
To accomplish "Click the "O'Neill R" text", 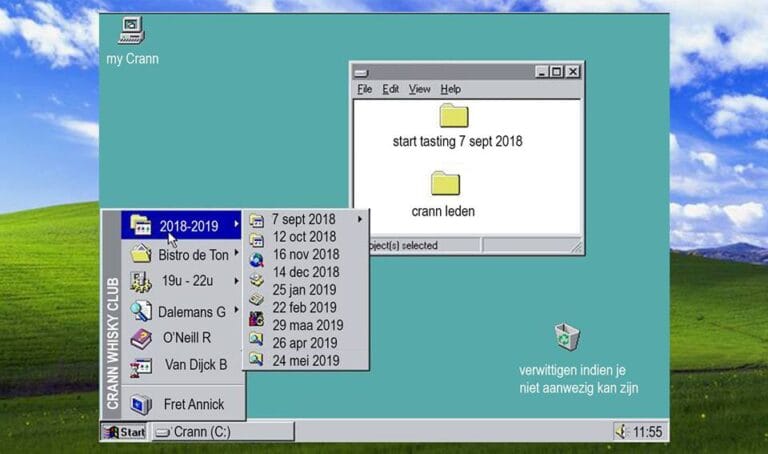I will 187,338.
